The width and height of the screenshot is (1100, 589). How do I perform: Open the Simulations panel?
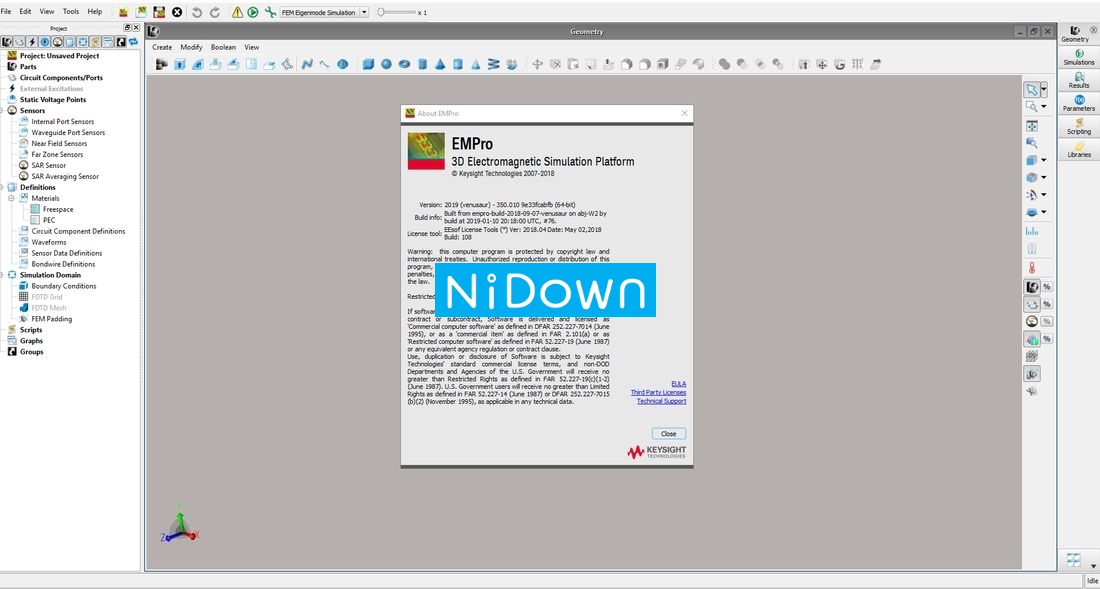(1077, 58)
